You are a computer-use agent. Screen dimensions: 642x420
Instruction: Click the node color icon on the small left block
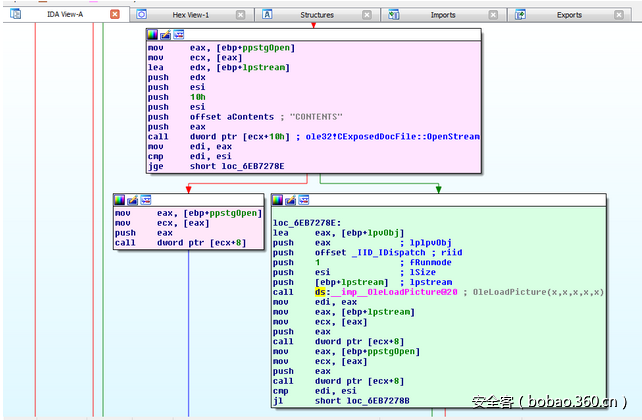point(120,201)
